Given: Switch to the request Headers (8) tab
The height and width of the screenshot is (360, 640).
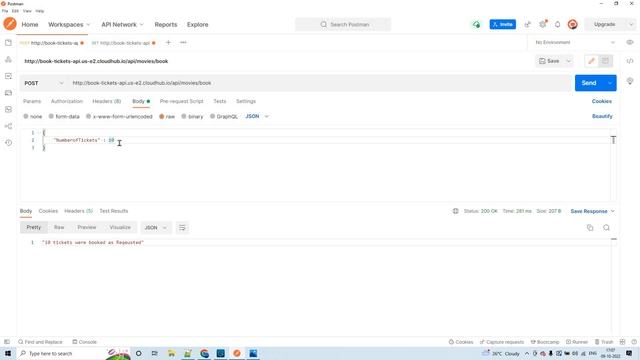Looking at the screenshot, I should tap(107, 101).
